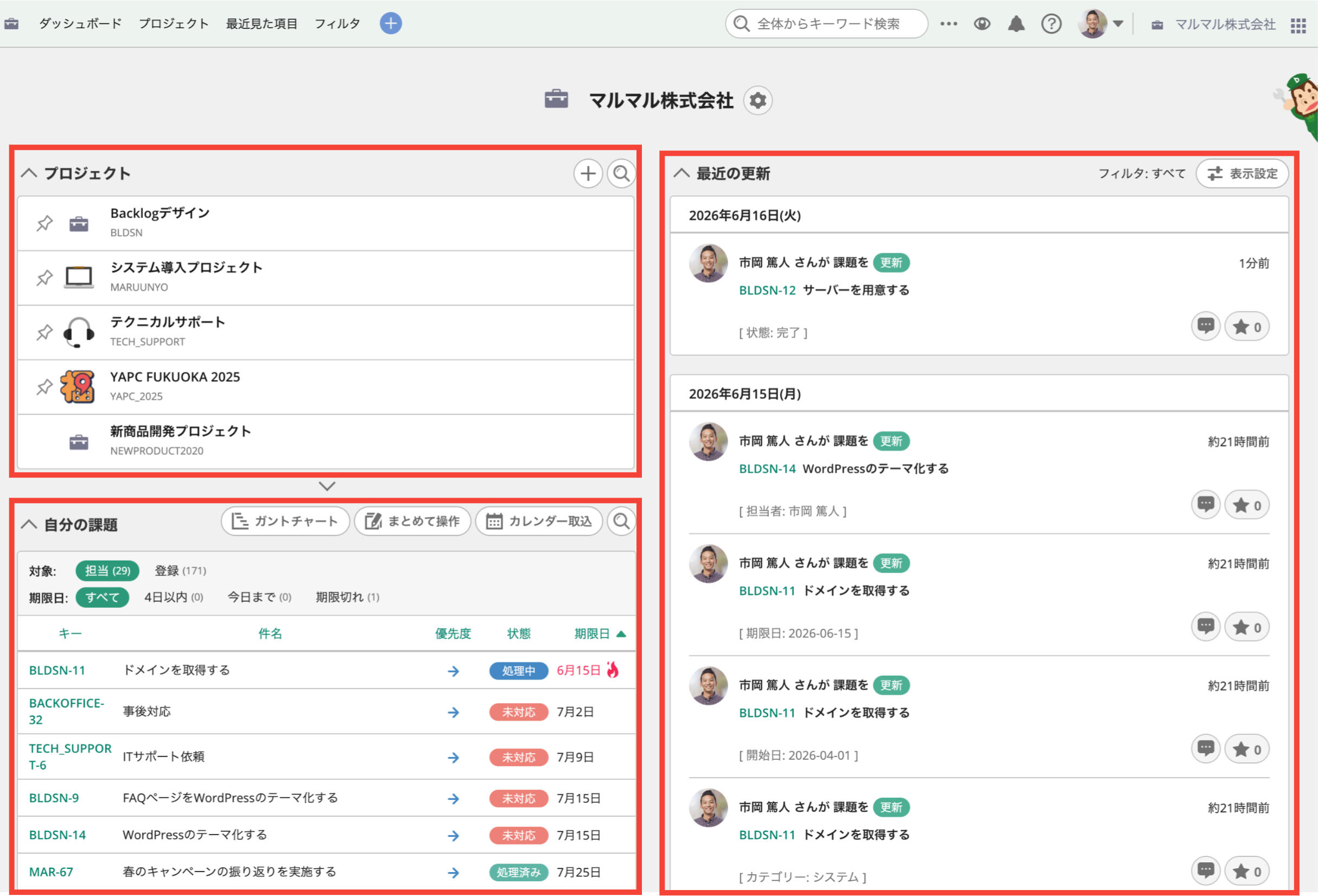Collapse the 自分の課題 panel

click(x=29, y=524)
